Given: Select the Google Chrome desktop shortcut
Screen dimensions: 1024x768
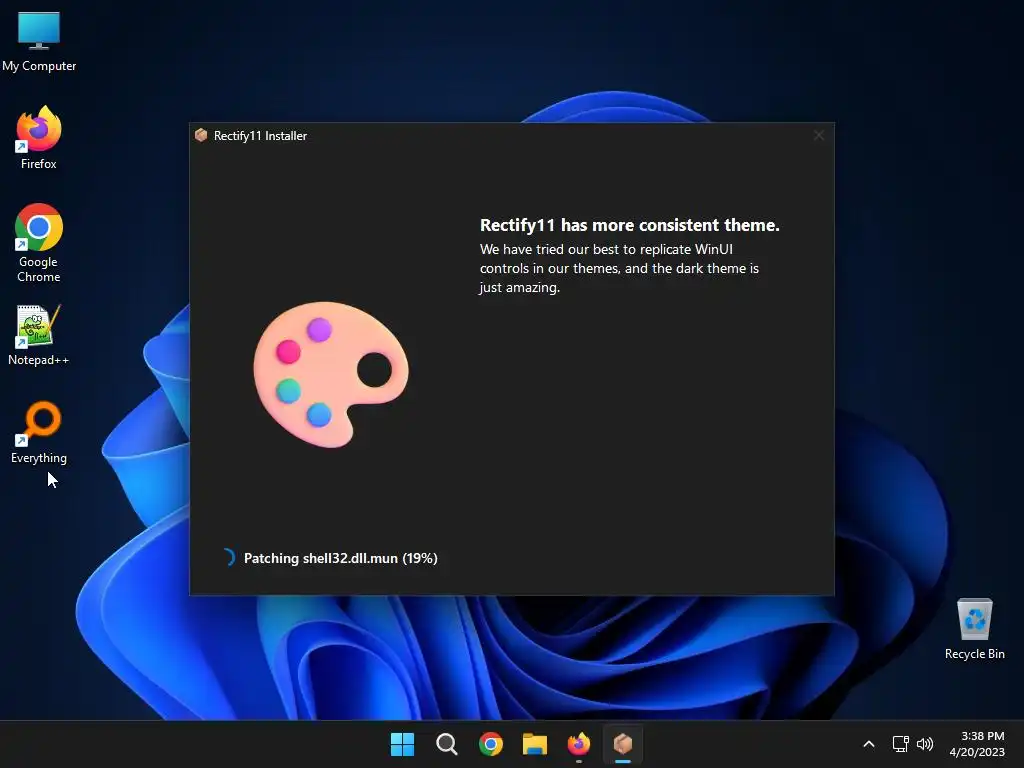Looking at the screenshot, I should (39, 243).
